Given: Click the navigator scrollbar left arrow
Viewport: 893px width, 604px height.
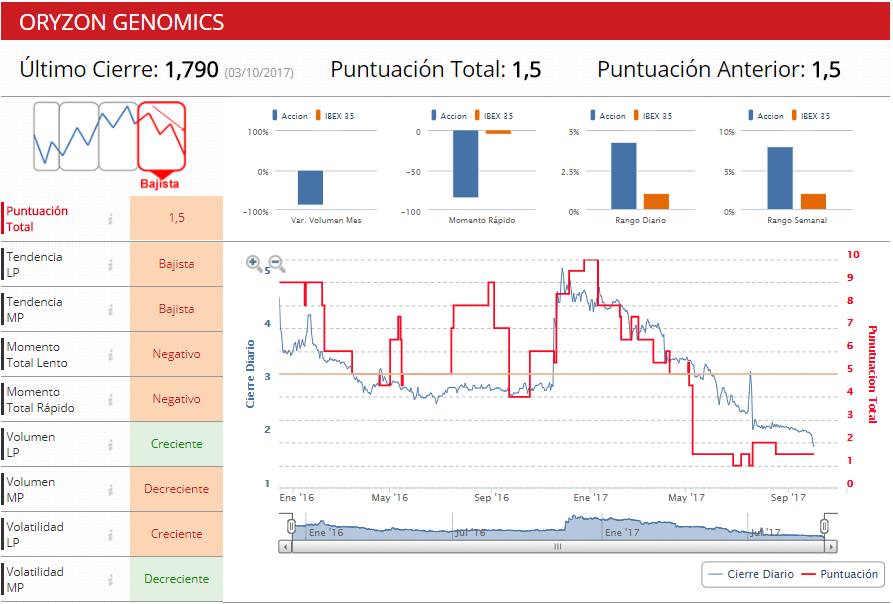Looking at the screenshot, I should [x=285, y=547].
